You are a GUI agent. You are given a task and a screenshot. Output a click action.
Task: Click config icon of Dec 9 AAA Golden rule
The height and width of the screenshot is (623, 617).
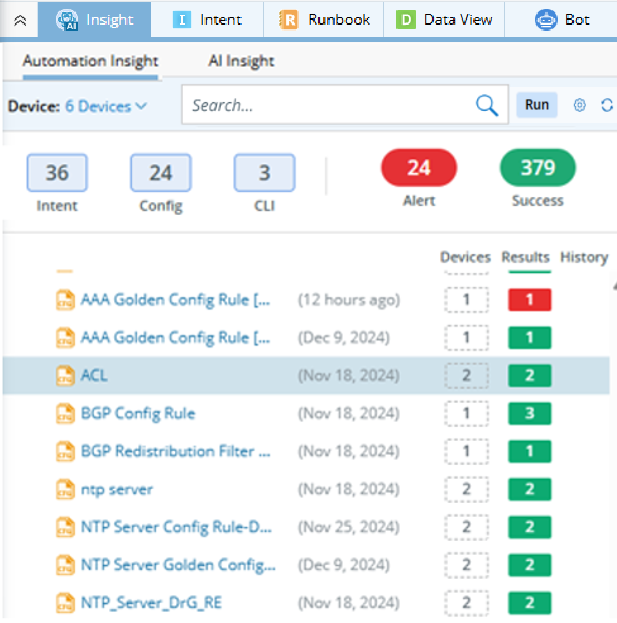click(x=65, y=338)
